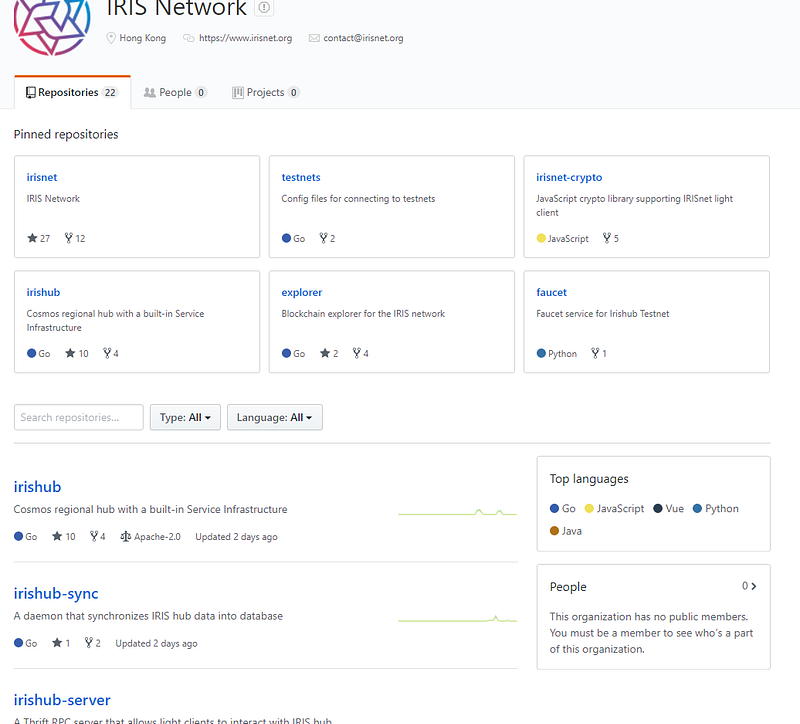This screenshot has width=800, height=724.
Task: Open the Language: All filter dropdown
Action: [x=274, y=417]
